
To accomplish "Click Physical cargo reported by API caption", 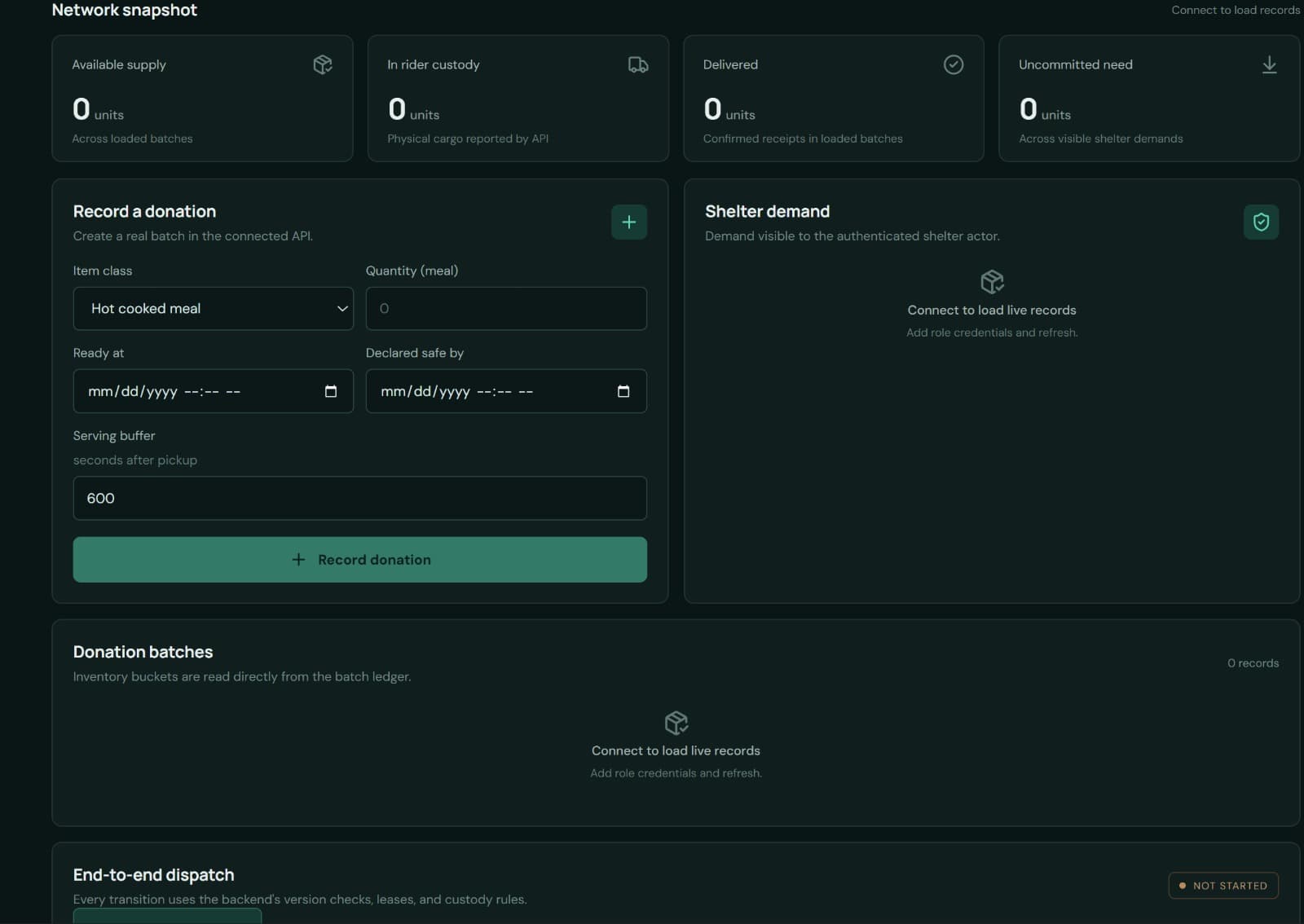I will click(468, 139).
